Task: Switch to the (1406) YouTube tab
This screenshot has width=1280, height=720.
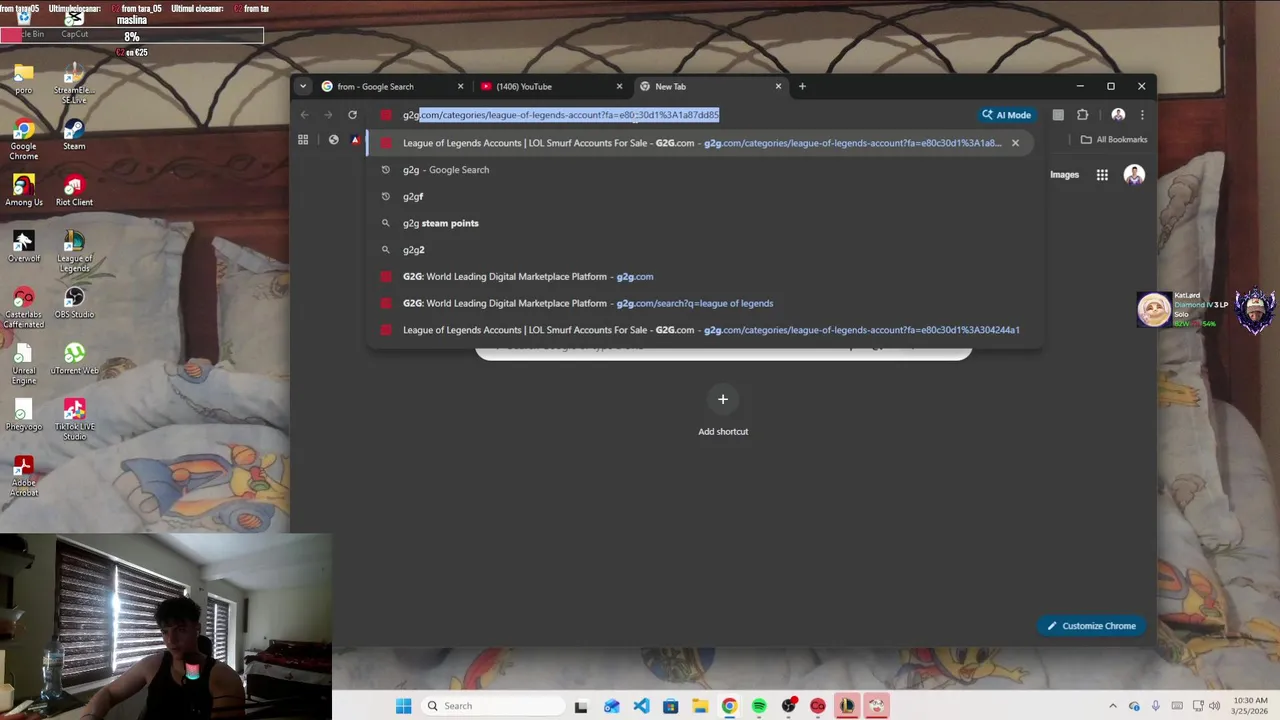Action: [549, 86]
